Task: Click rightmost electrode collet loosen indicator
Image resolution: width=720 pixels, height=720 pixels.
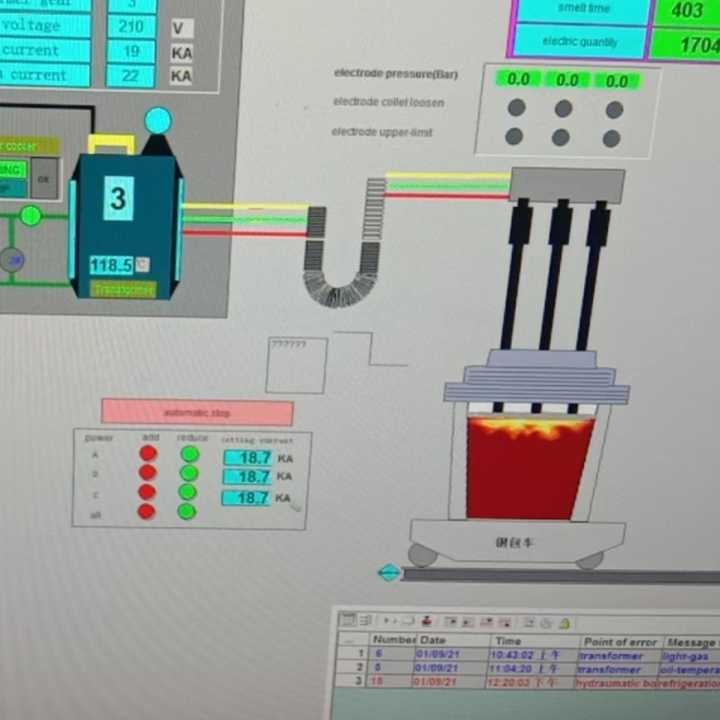Action: click(614, 110)
